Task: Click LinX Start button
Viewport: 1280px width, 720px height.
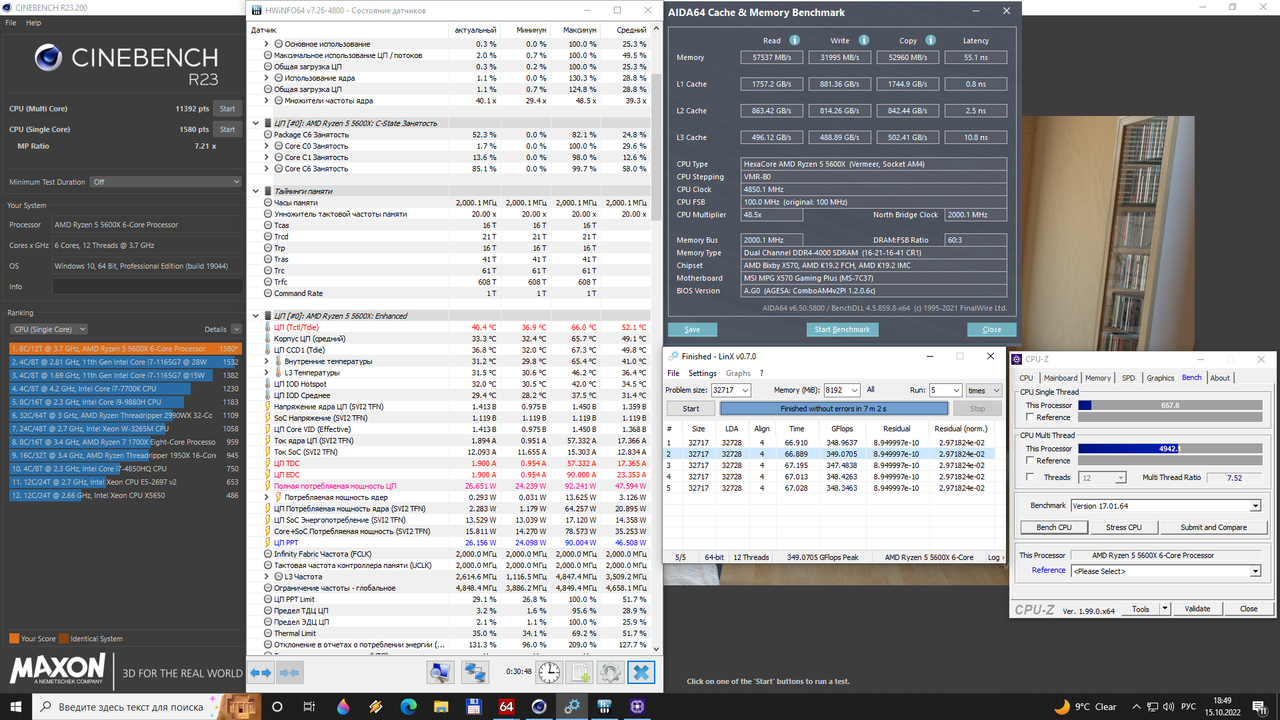Action: 690,408
